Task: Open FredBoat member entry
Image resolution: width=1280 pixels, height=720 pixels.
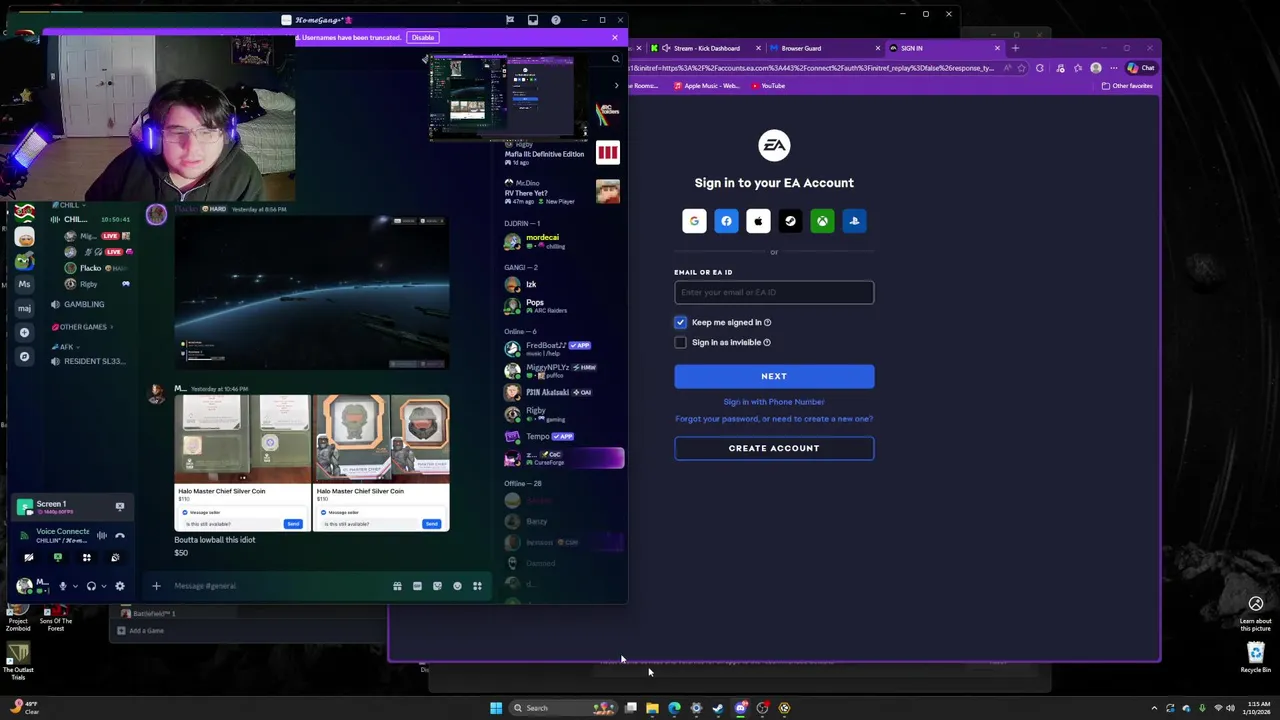Action: point(560,348)
